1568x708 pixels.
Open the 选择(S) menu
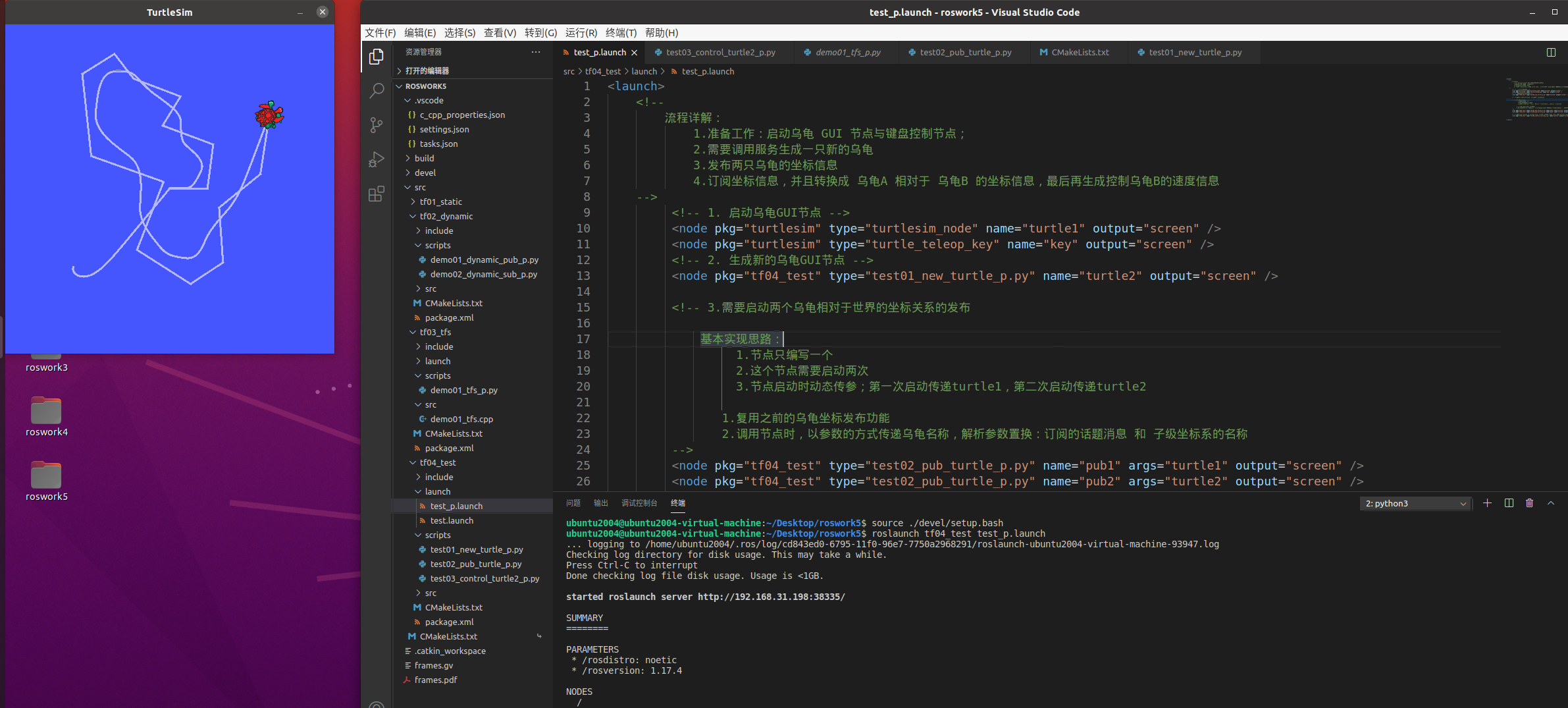click(x=459, y=33)
